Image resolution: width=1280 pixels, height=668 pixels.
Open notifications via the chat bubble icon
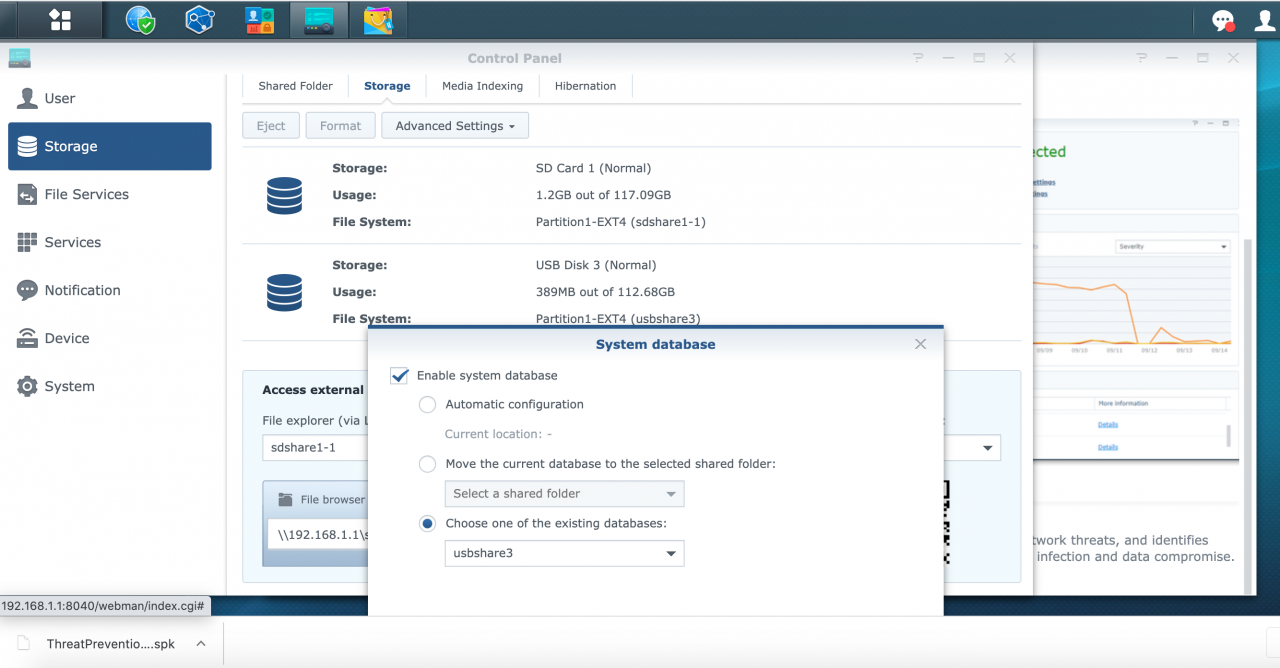(1222, 20)
